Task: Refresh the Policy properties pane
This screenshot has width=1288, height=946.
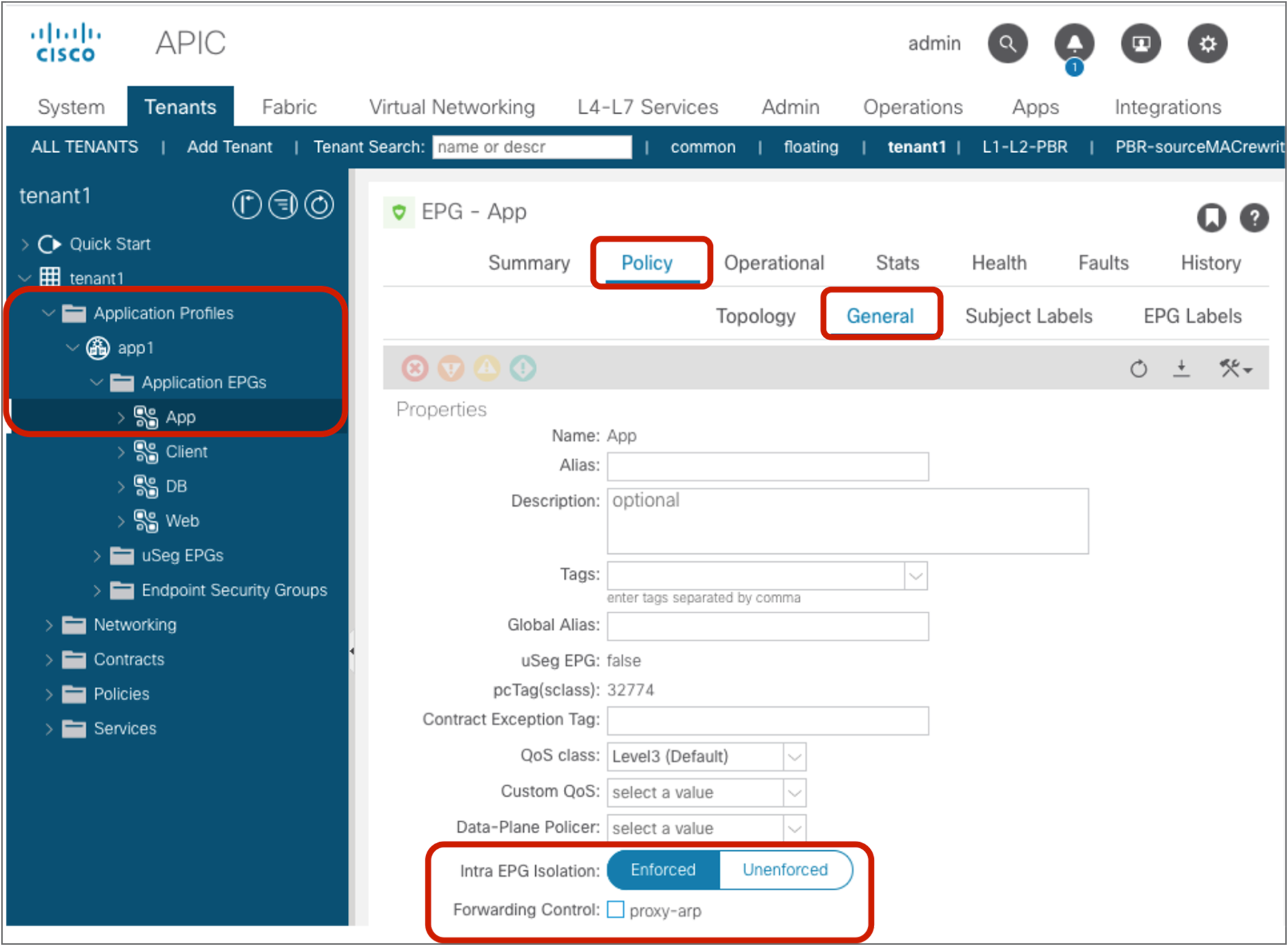Action: (x=1138, y=368)
